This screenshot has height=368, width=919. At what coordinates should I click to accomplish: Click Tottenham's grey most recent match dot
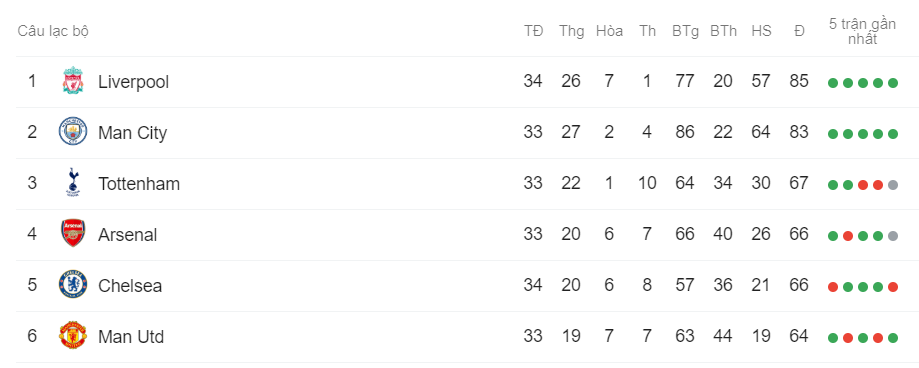pyautogui.click(x=893, y=185)
